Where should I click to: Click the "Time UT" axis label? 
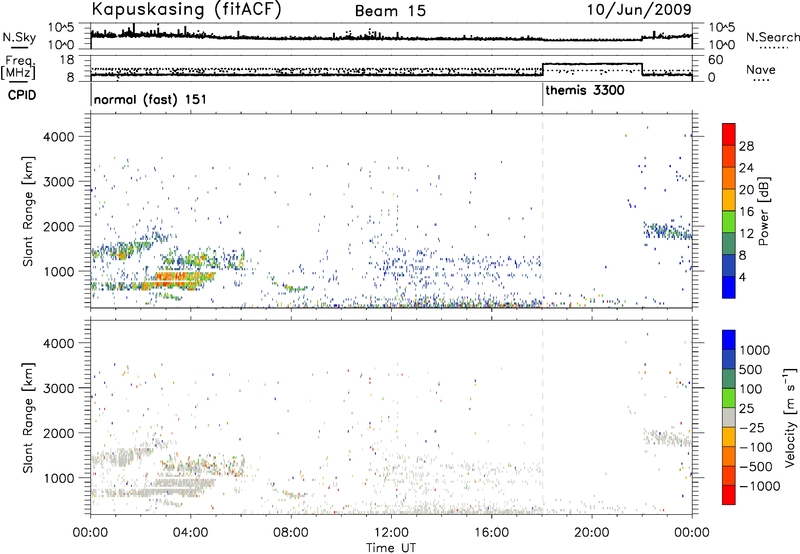point(391,548)
